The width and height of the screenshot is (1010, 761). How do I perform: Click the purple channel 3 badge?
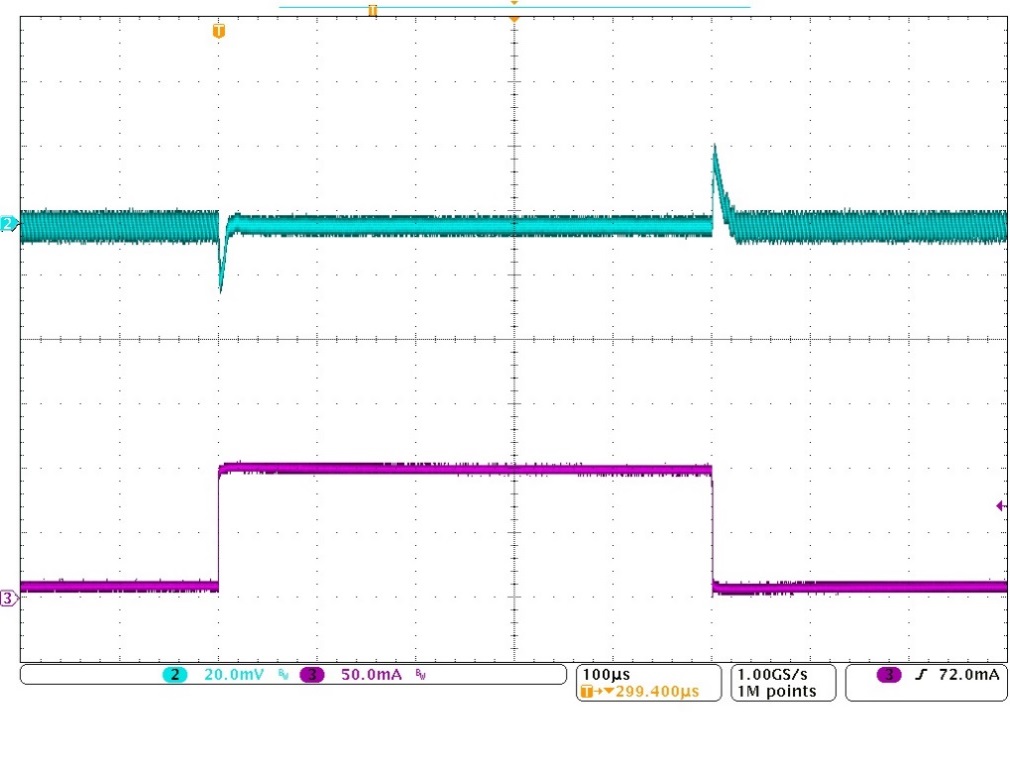coord(312,676)
